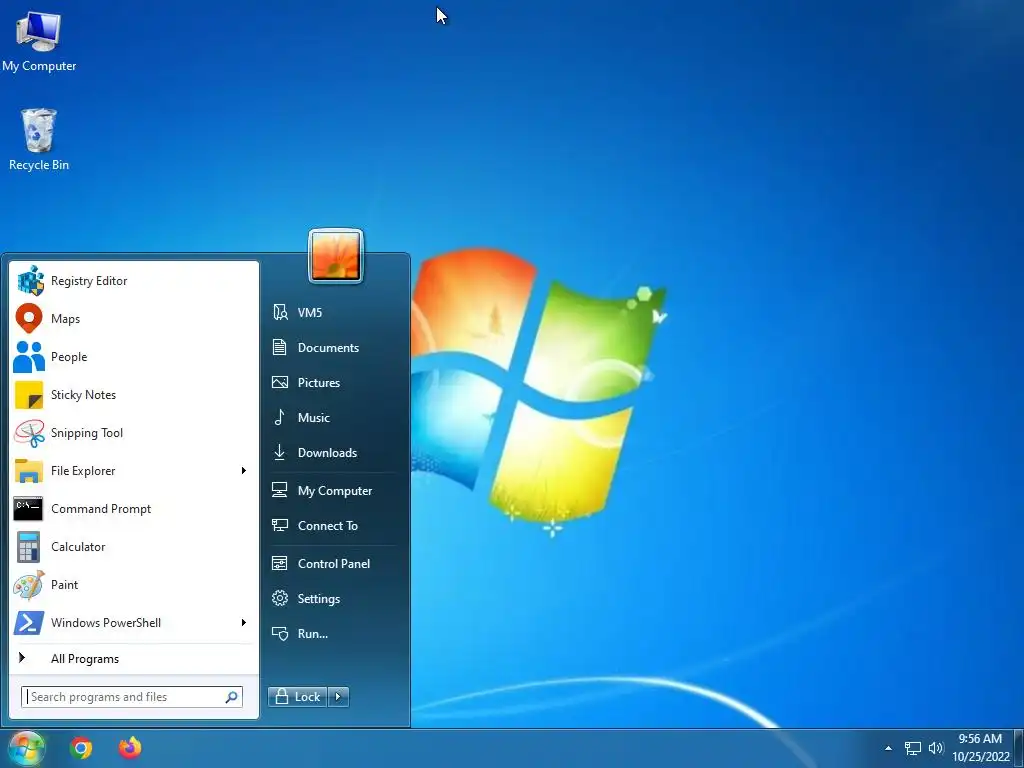This screenshot has width=1024, height=768.
Task: Click the "Registry Editor" label
Action: [x=89, y=281]
